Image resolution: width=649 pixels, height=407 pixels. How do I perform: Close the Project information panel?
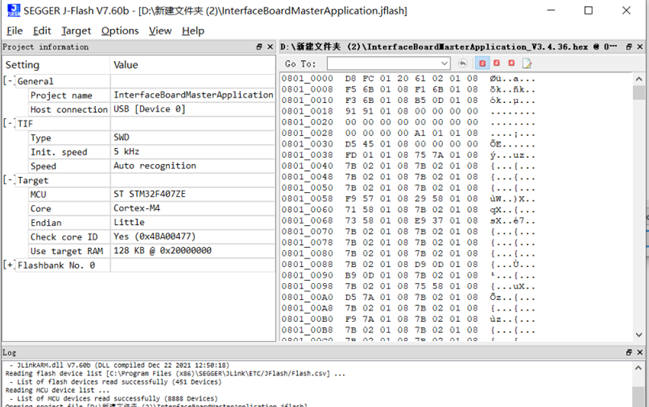[x=270, y=47]
